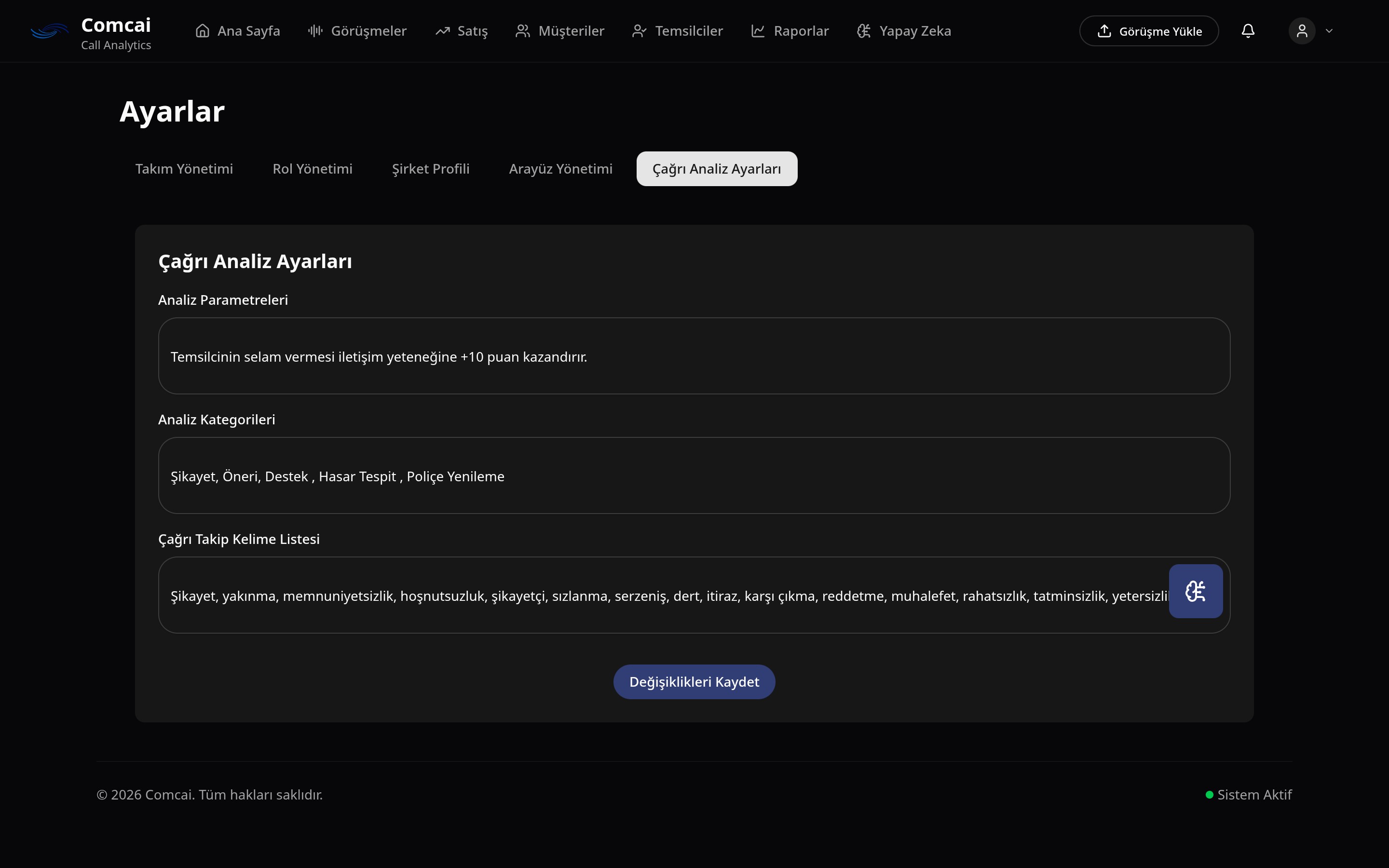Open the notifications bell

[x=1248, y=31]
